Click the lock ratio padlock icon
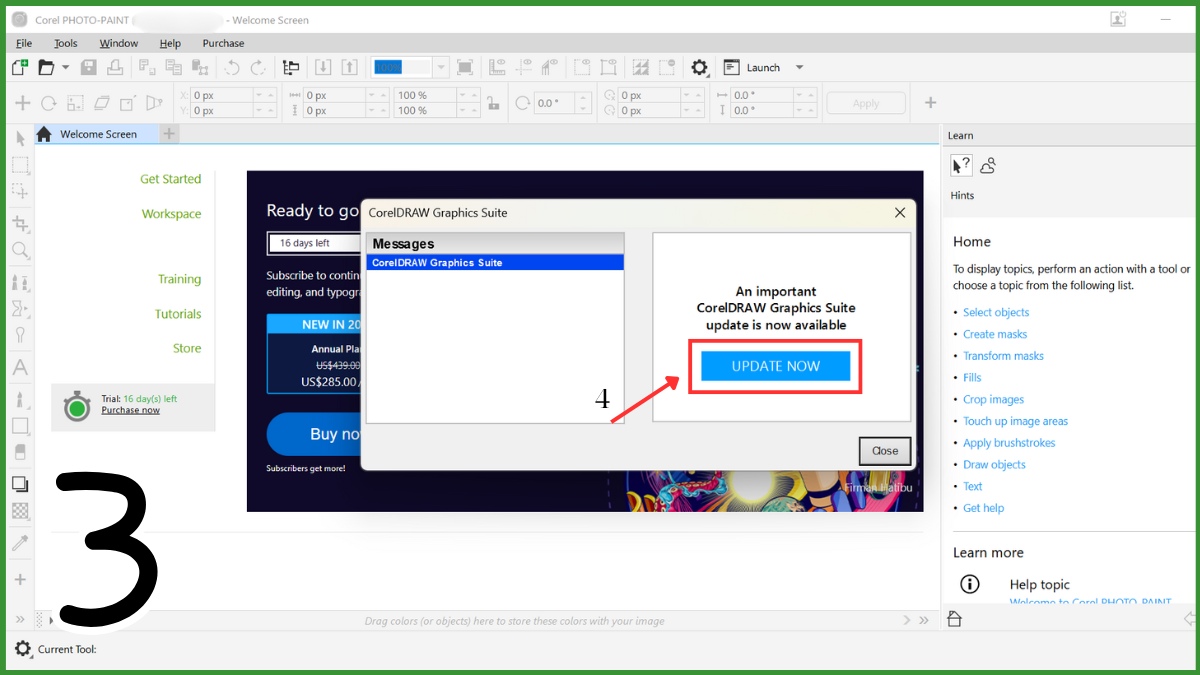The width and height of the screenshot is (1200, 675). [492, 103]
